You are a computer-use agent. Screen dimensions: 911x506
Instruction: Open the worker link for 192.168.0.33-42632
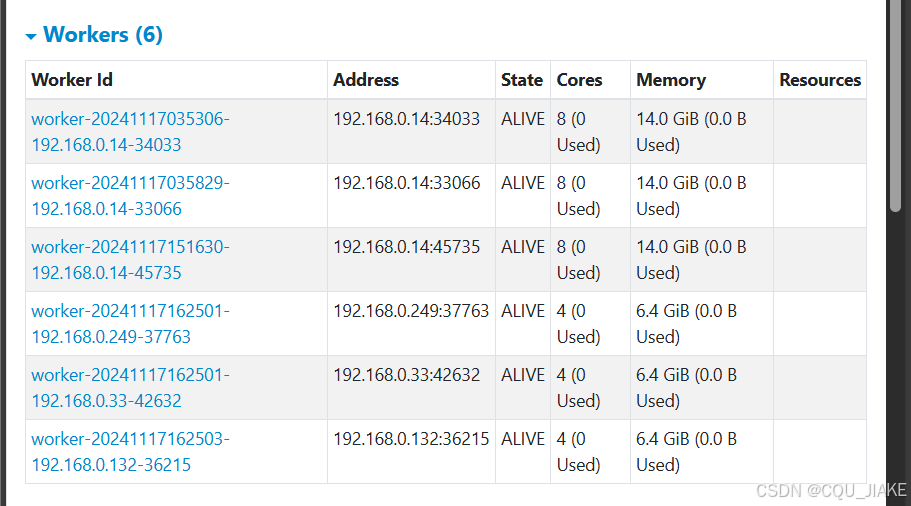click(130, 387)
